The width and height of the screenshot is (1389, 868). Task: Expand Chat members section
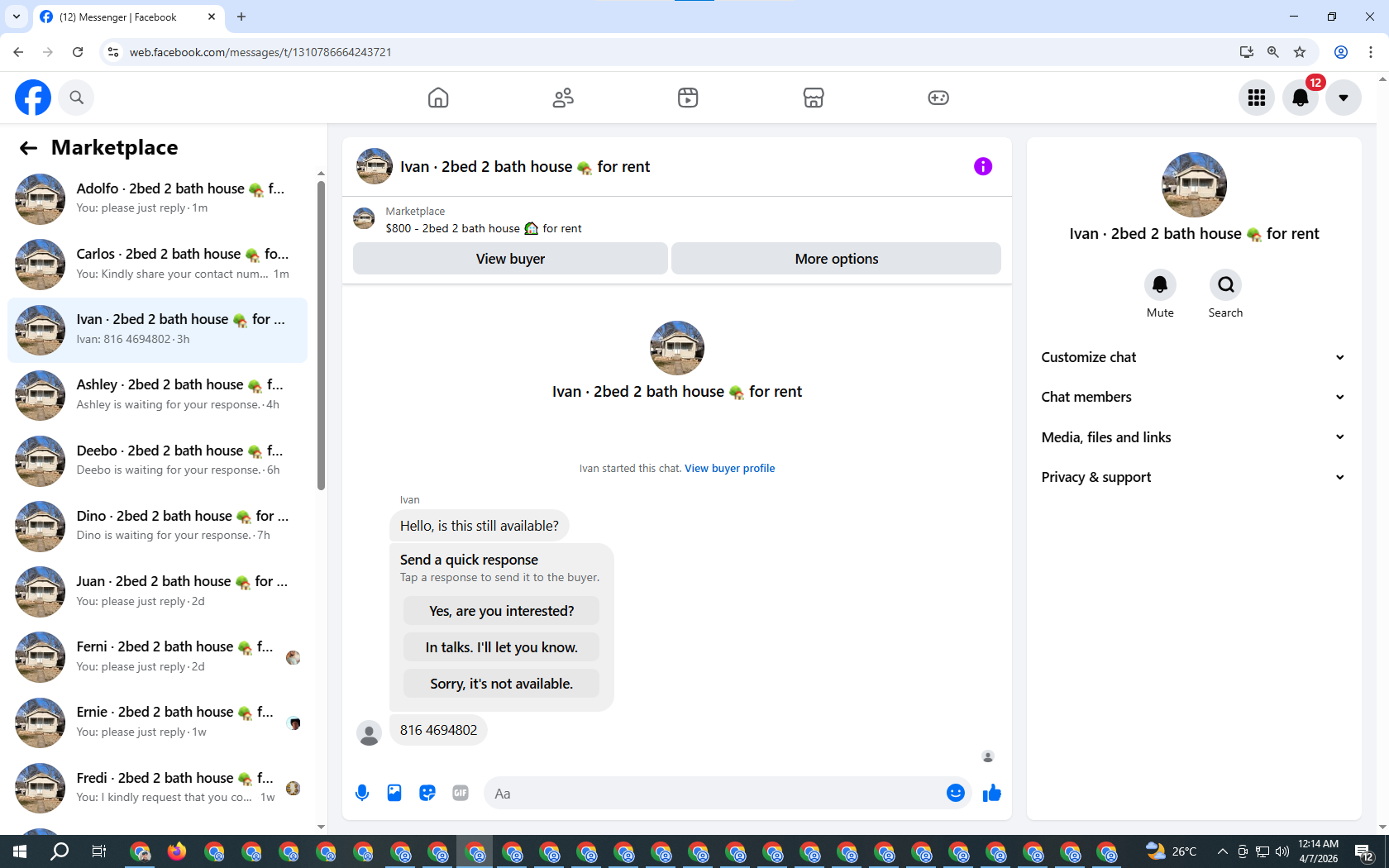(1193, 397)
